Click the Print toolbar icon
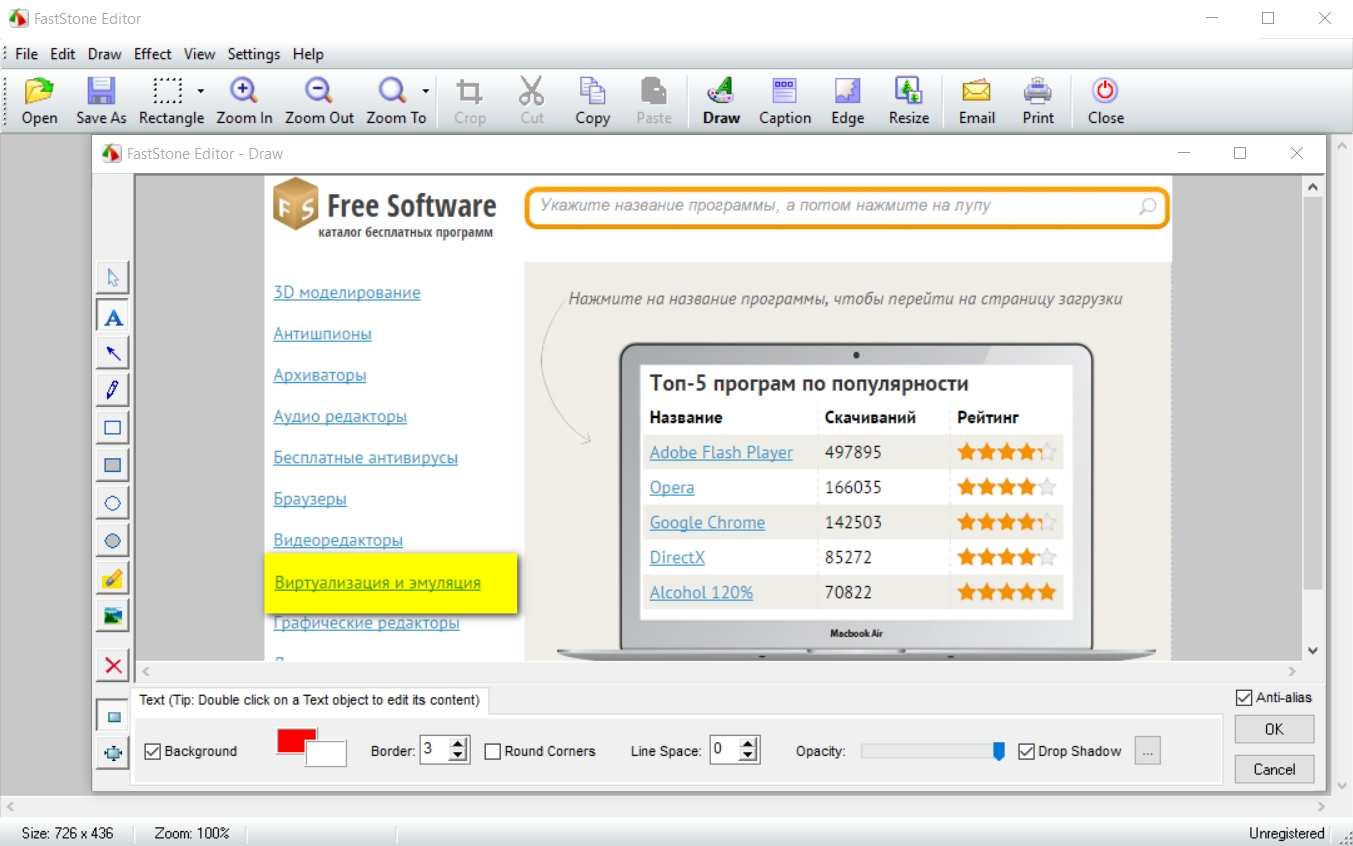The width and height of the screenshot is (1353, 846). coord(1038,91)
